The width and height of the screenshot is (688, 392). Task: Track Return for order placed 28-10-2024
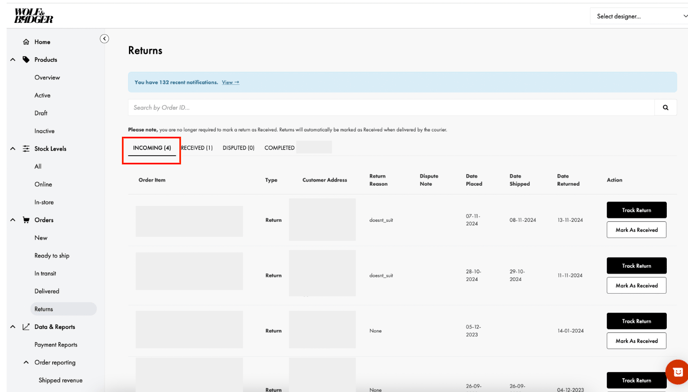click(x=636, y=266)
